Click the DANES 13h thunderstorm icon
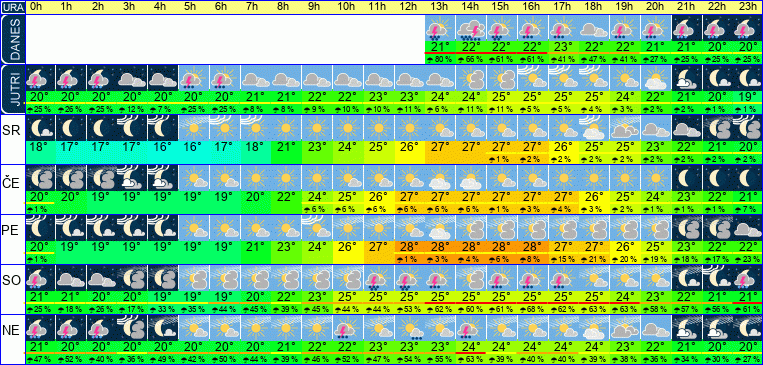The image size is (763, 365). pyautogui.click(x=440, y=28)
